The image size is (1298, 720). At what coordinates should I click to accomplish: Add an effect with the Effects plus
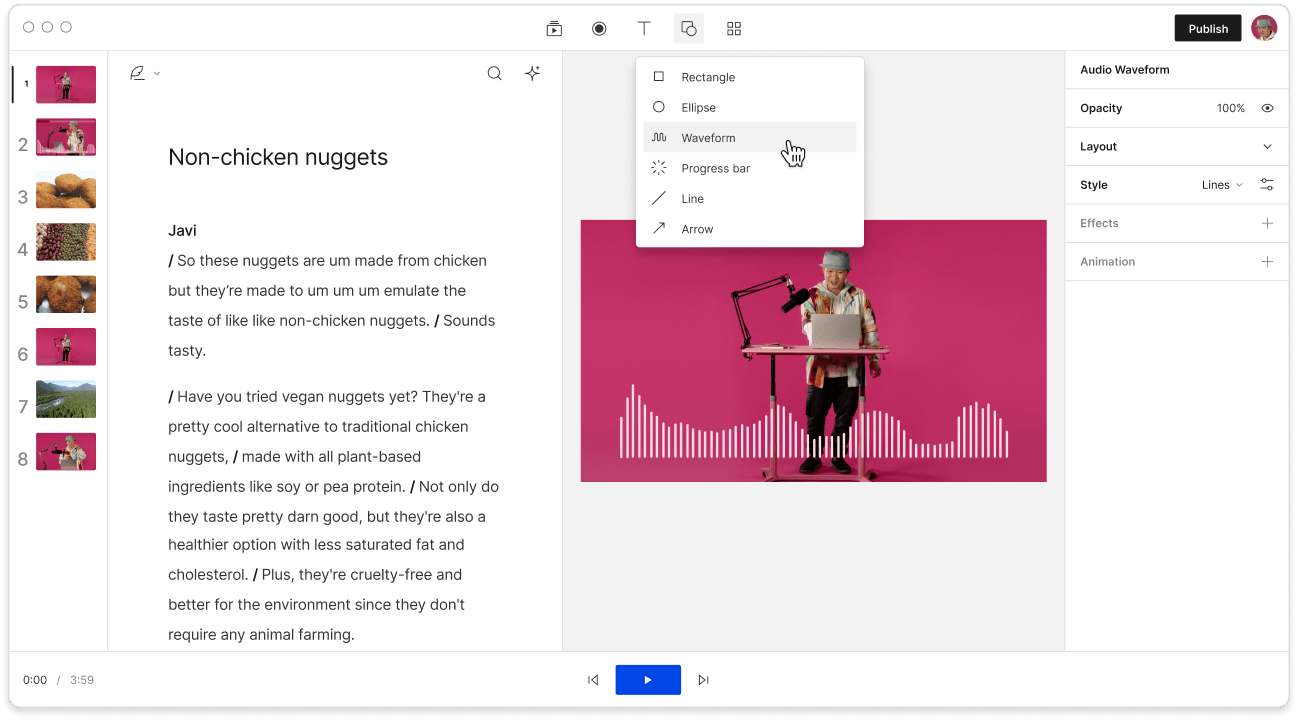click(1267, 223)
